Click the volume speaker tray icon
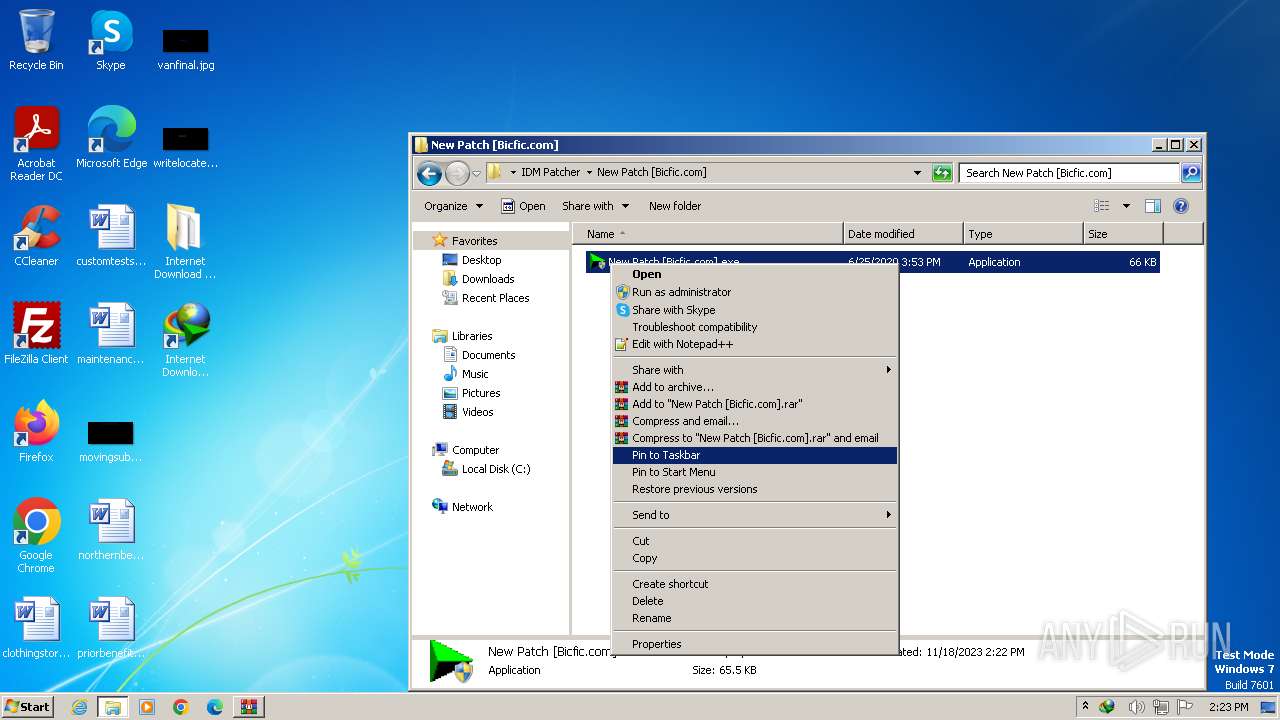The image size is (1280, 720). pyautogui.click(x=1136, y=707)
